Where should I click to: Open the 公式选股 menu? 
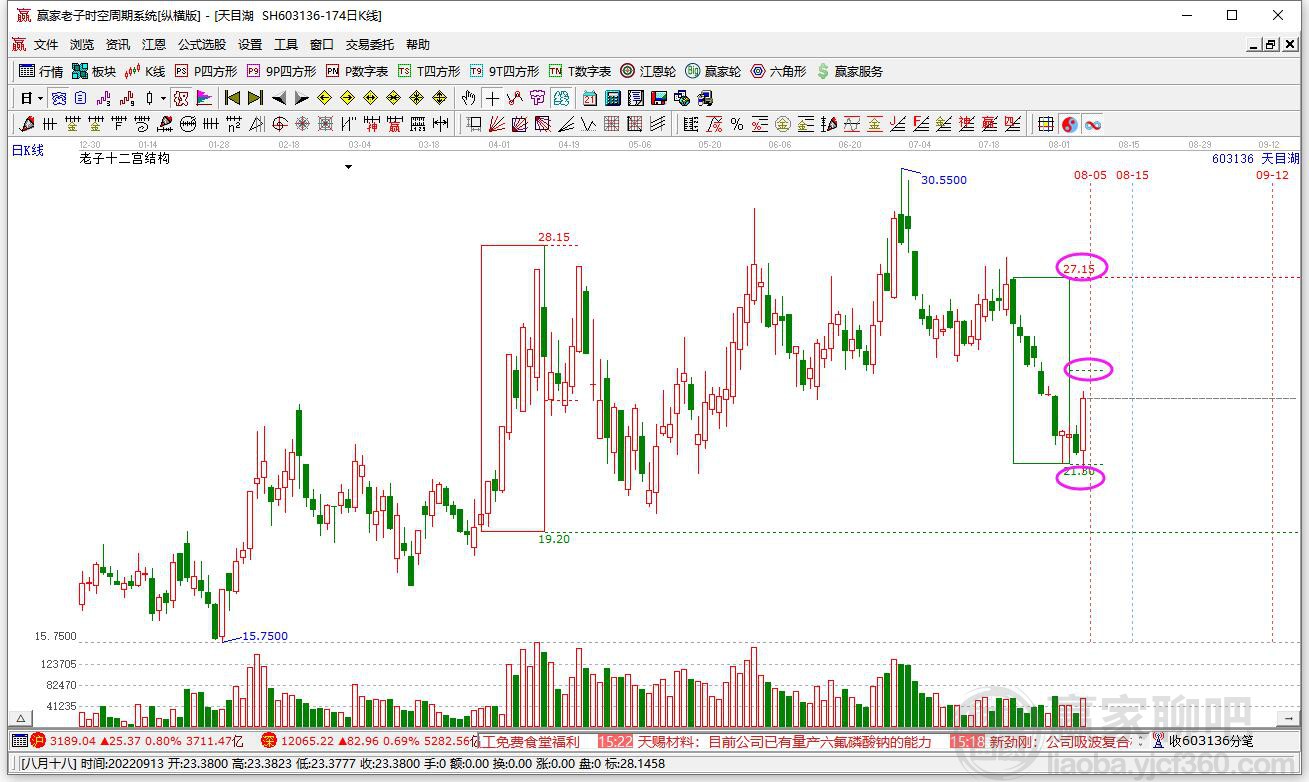pos(202,45)
